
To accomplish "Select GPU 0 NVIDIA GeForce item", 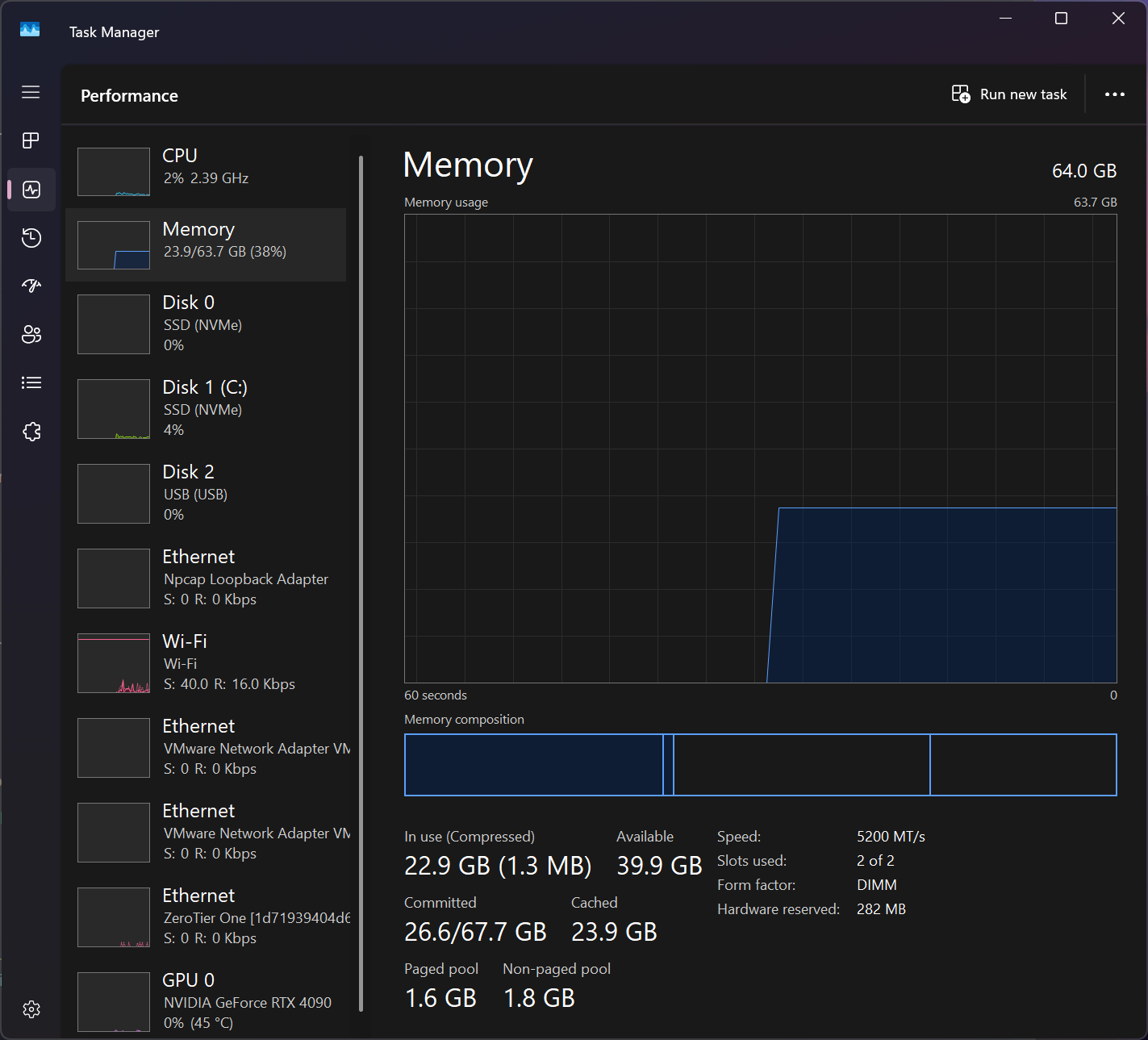I will pyautogui.click(x=206, y=1001).
